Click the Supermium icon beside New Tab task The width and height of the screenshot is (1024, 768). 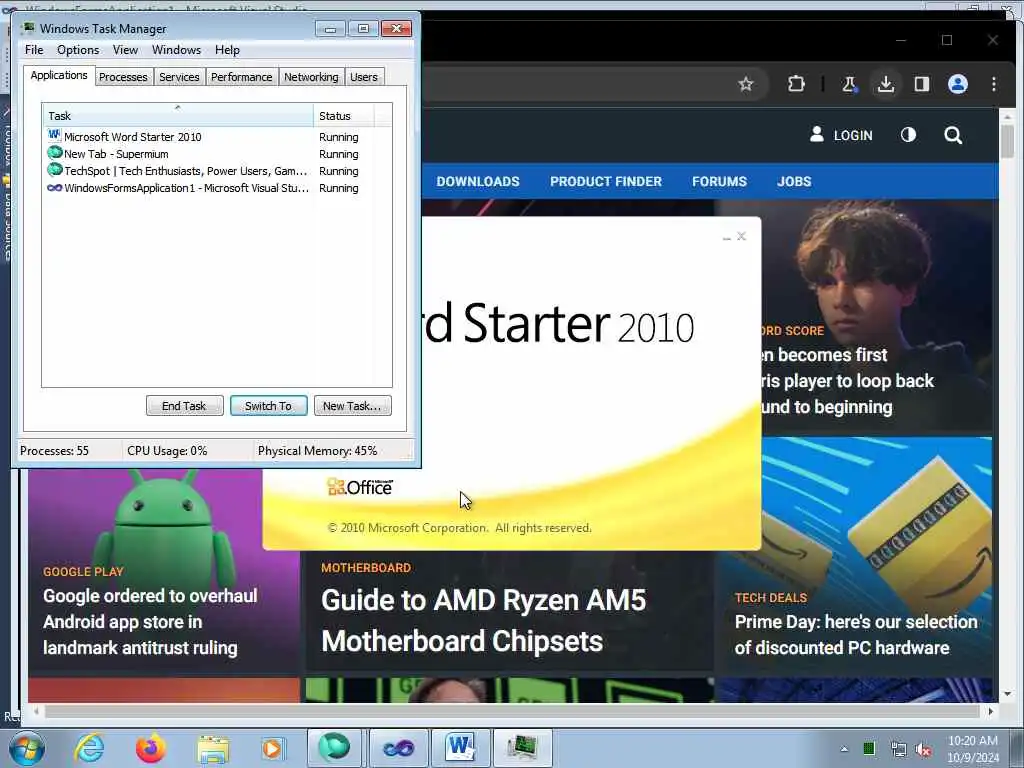pos(55,153)
